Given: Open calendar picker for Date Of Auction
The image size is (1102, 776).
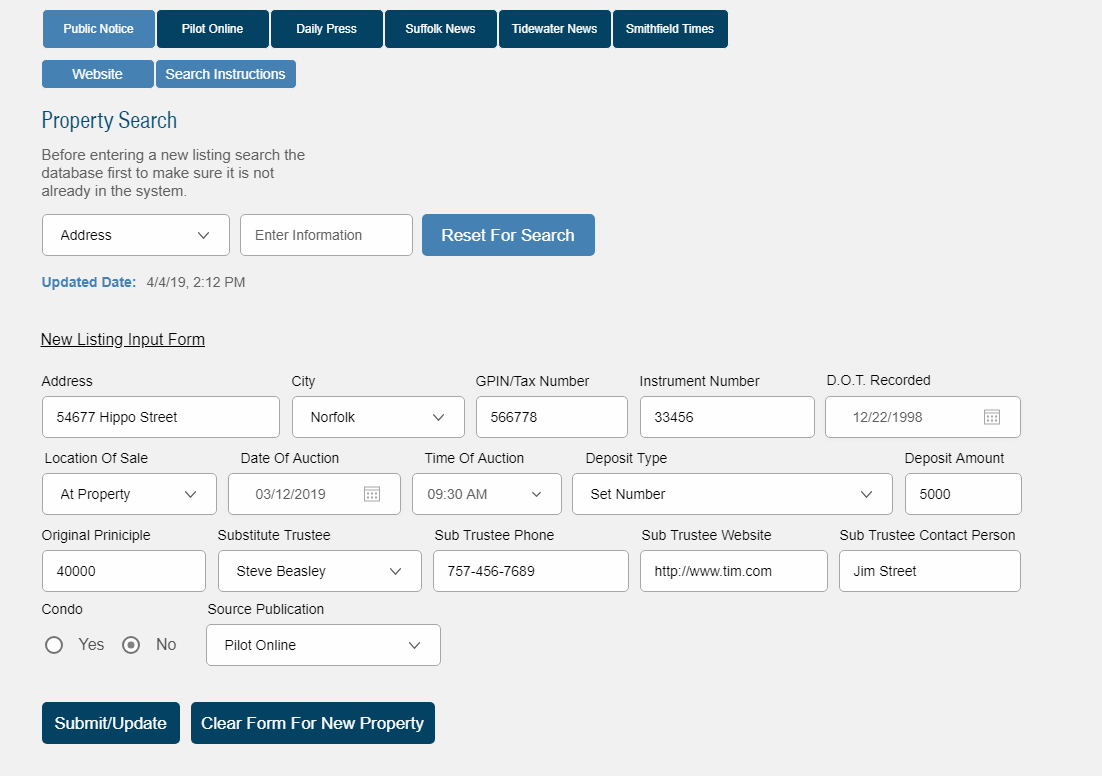Looking at the screenshot, I should [372, 494].
